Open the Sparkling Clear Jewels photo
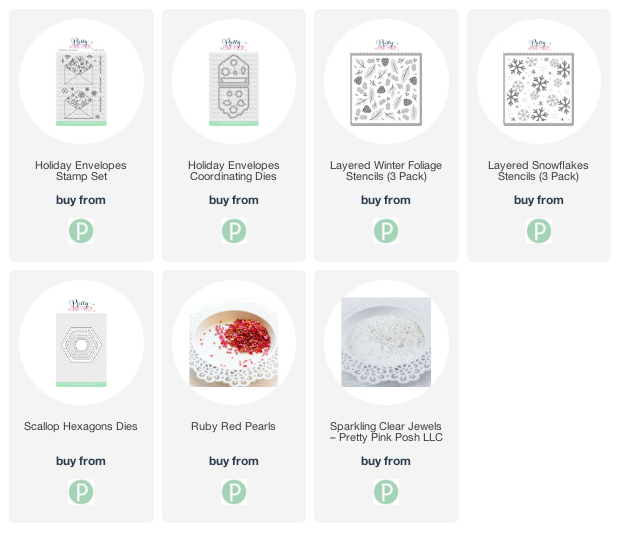This screenshot has height=544, width=620. [386, 342]
